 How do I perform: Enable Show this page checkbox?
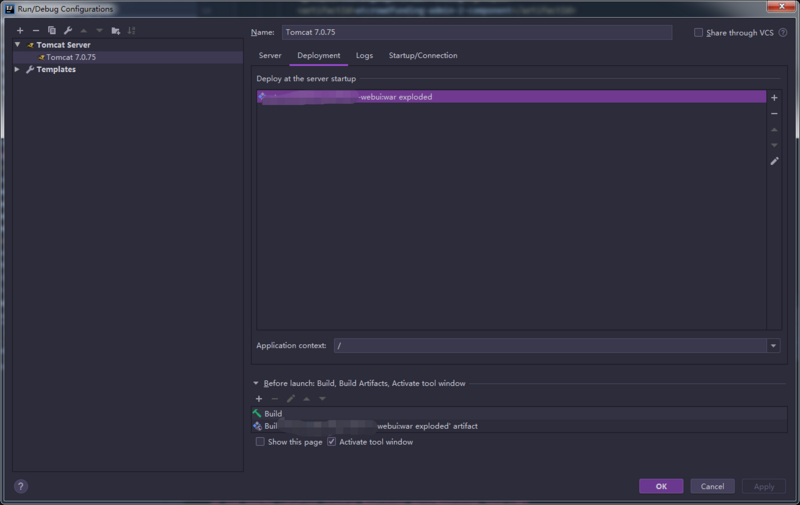click(x=260, y=442)
